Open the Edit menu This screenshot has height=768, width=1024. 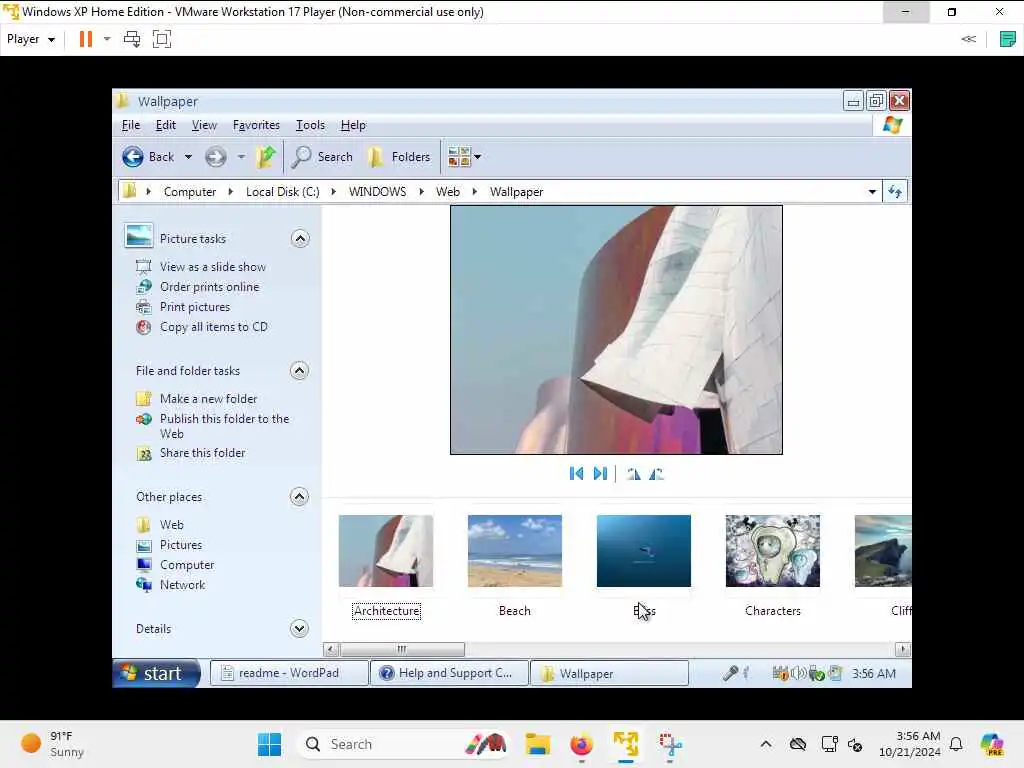coord(165,125)
